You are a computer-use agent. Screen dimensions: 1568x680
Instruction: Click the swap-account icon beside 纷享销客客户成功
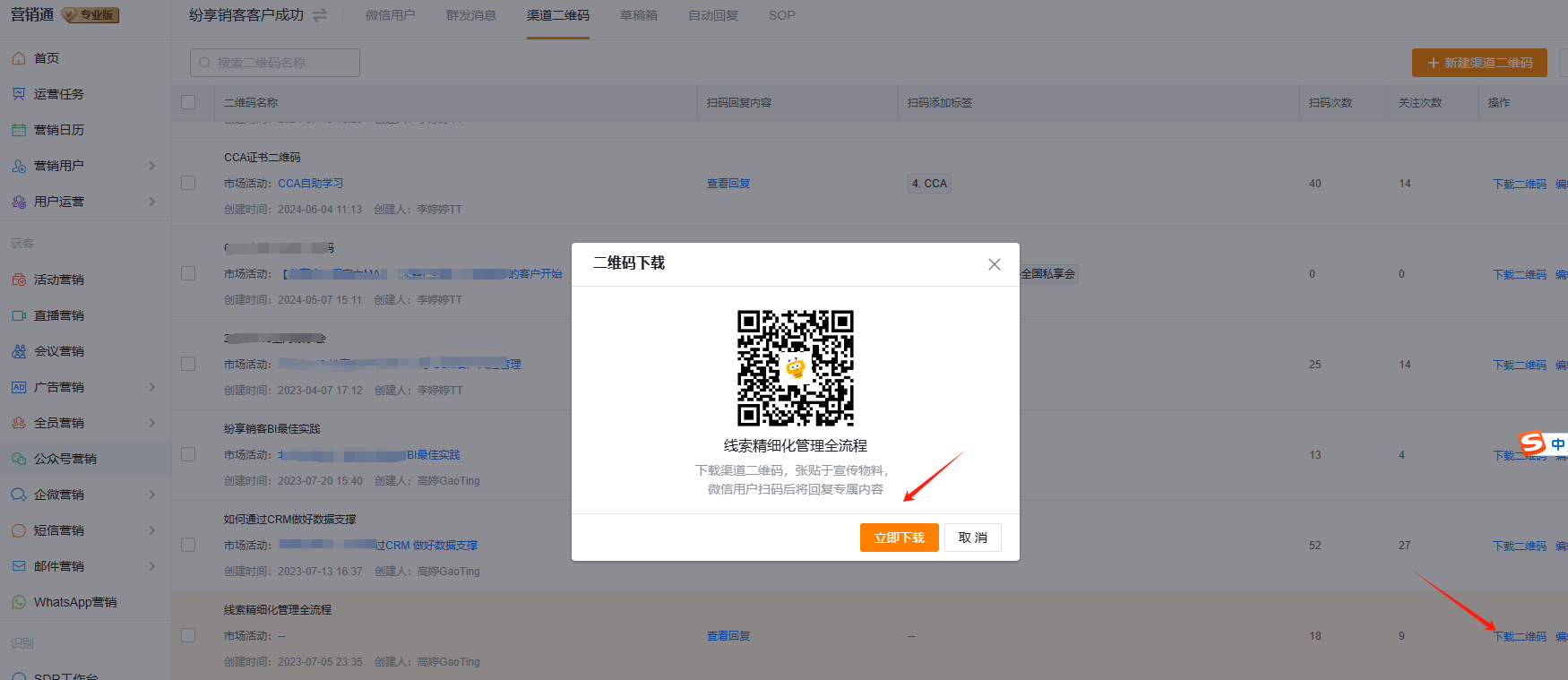(x=320, y=15)
